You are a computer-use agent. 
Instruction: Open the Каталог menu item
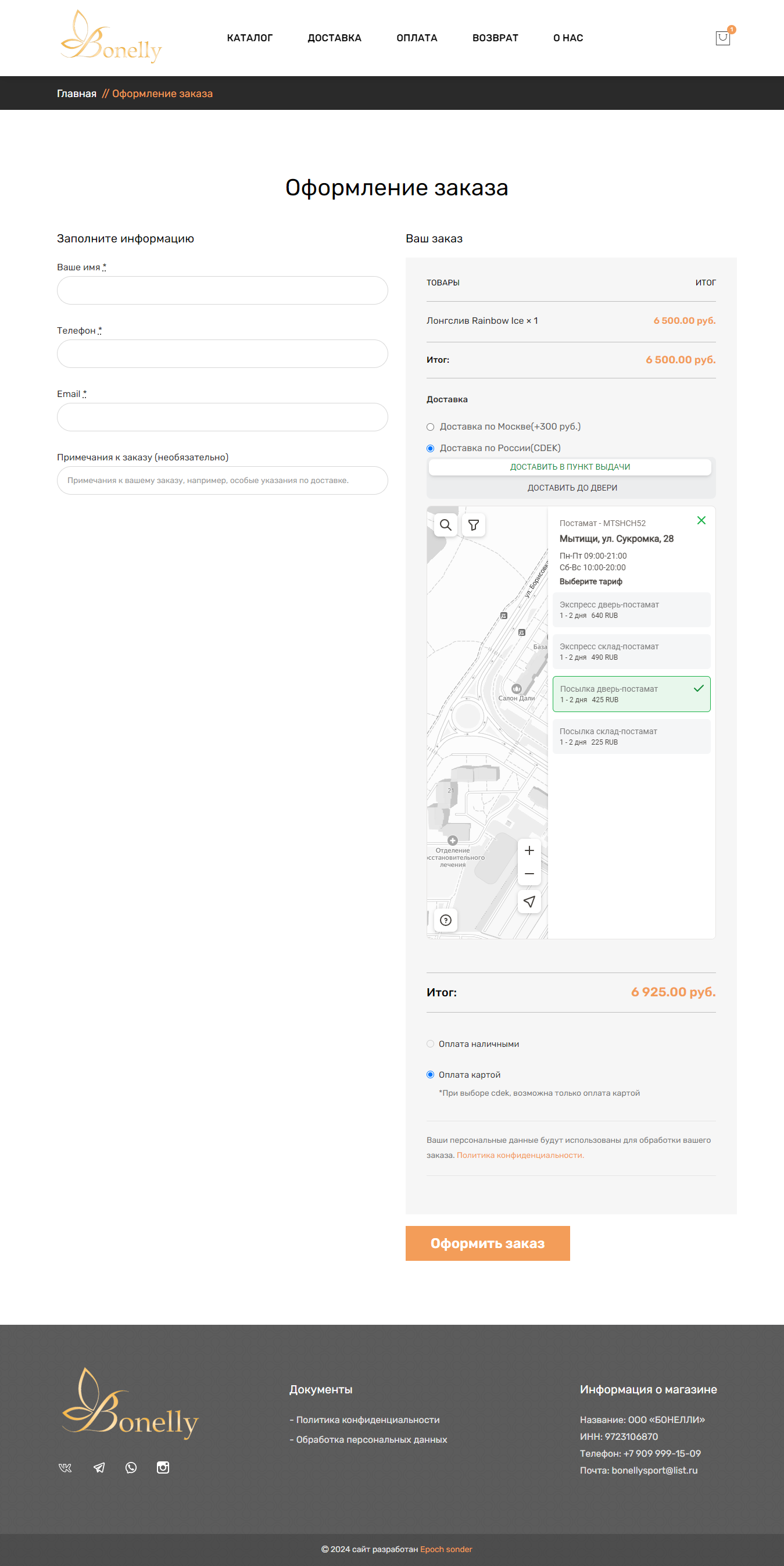pyautogui.click(x=250, y=38)
